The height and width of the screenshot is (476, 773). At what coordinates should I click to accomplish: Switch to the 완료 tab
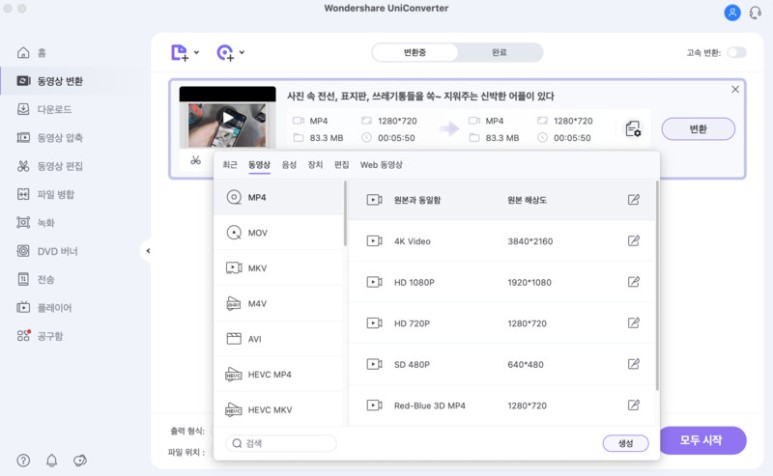pyautogui.click(x=499, y=52)
